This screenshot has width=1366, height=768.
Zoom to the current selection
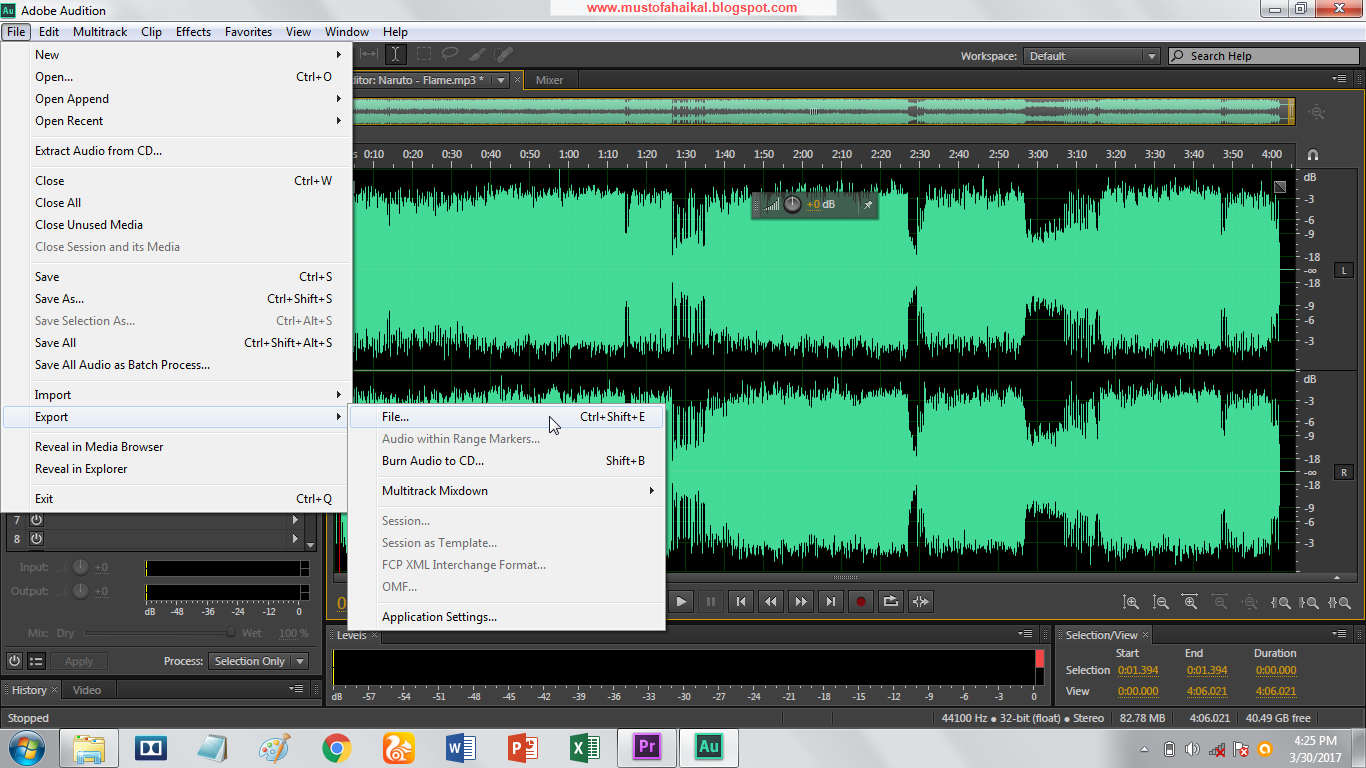tap(1339, 602)
